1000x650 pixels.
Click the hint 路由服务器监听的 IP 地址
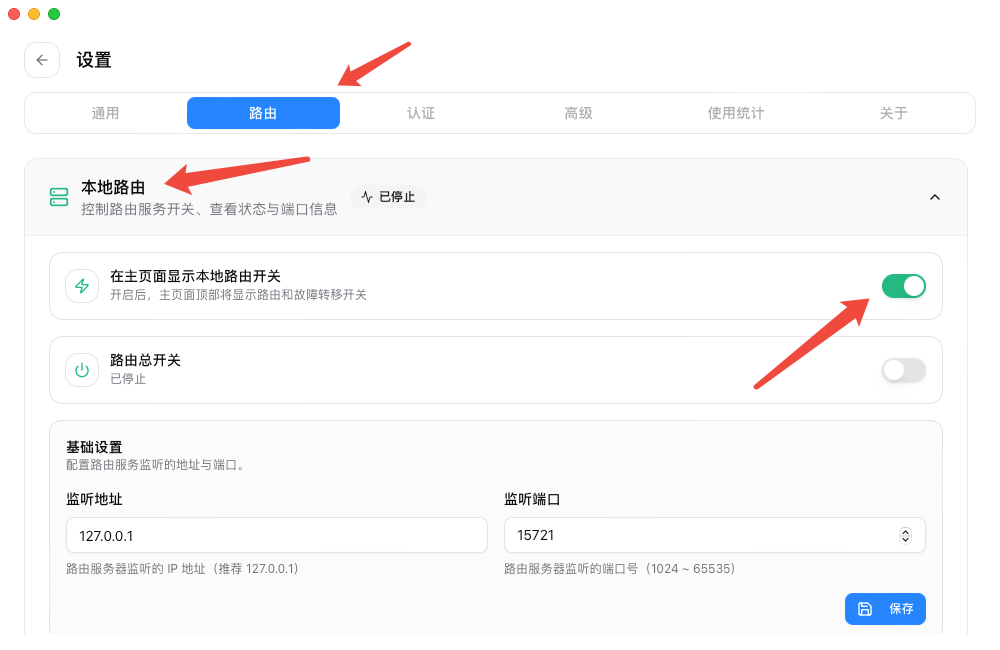pos(182,569)
